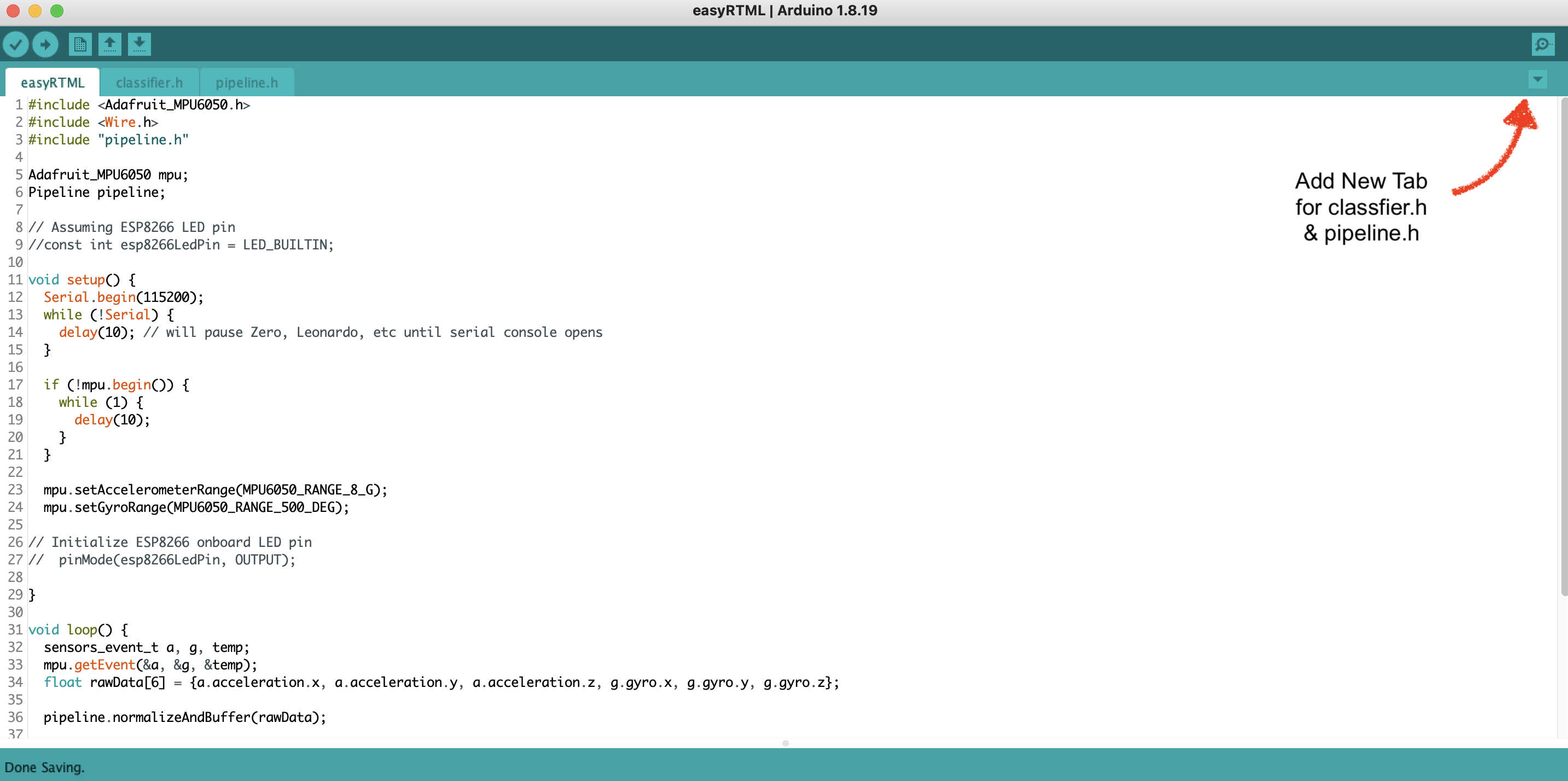Click on '#include <Adafruit_MPU6050.h>' line
Viewport: 1568px width, 781px height.
tap(140, 104)
